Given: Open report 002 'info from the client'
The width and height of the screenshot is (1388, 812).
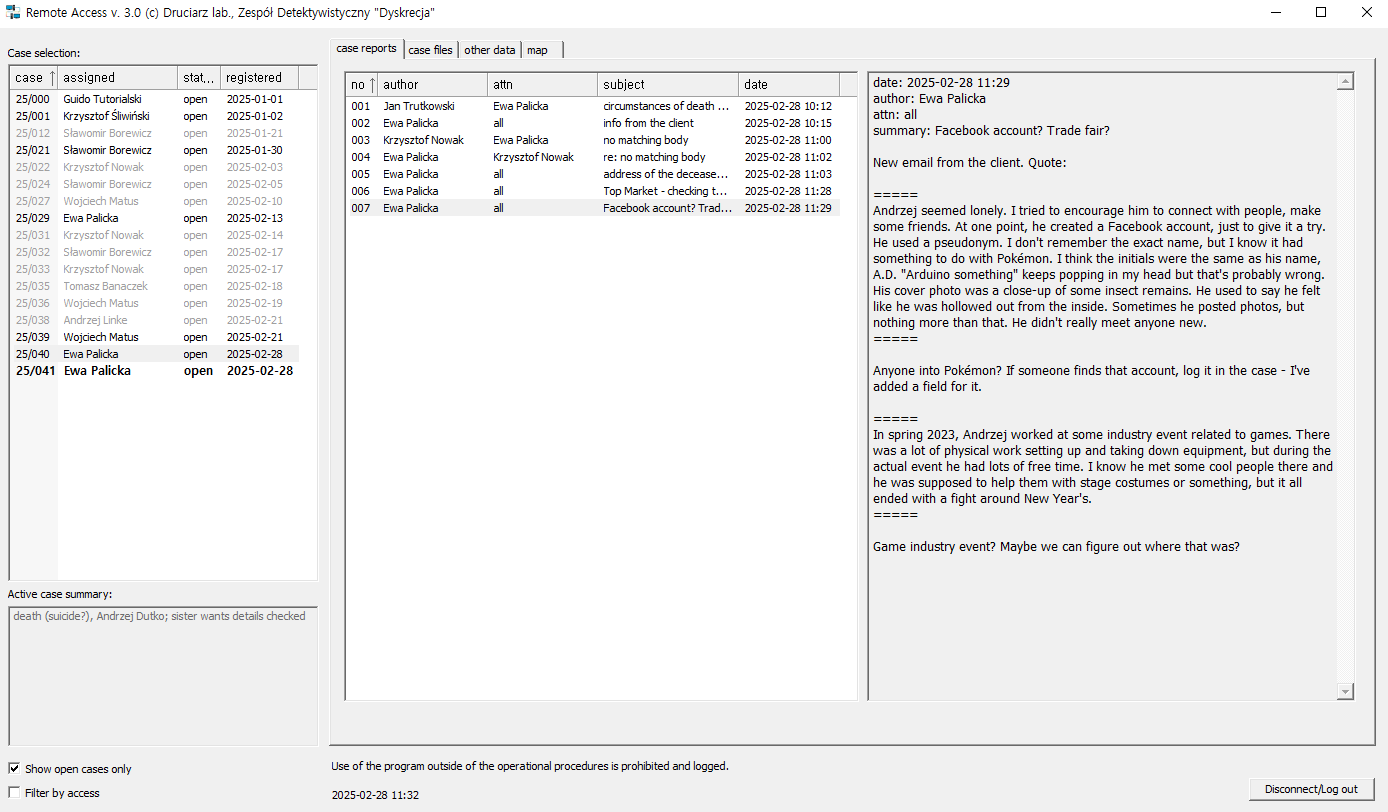Looking at the screenshot, I should point(593,123).
